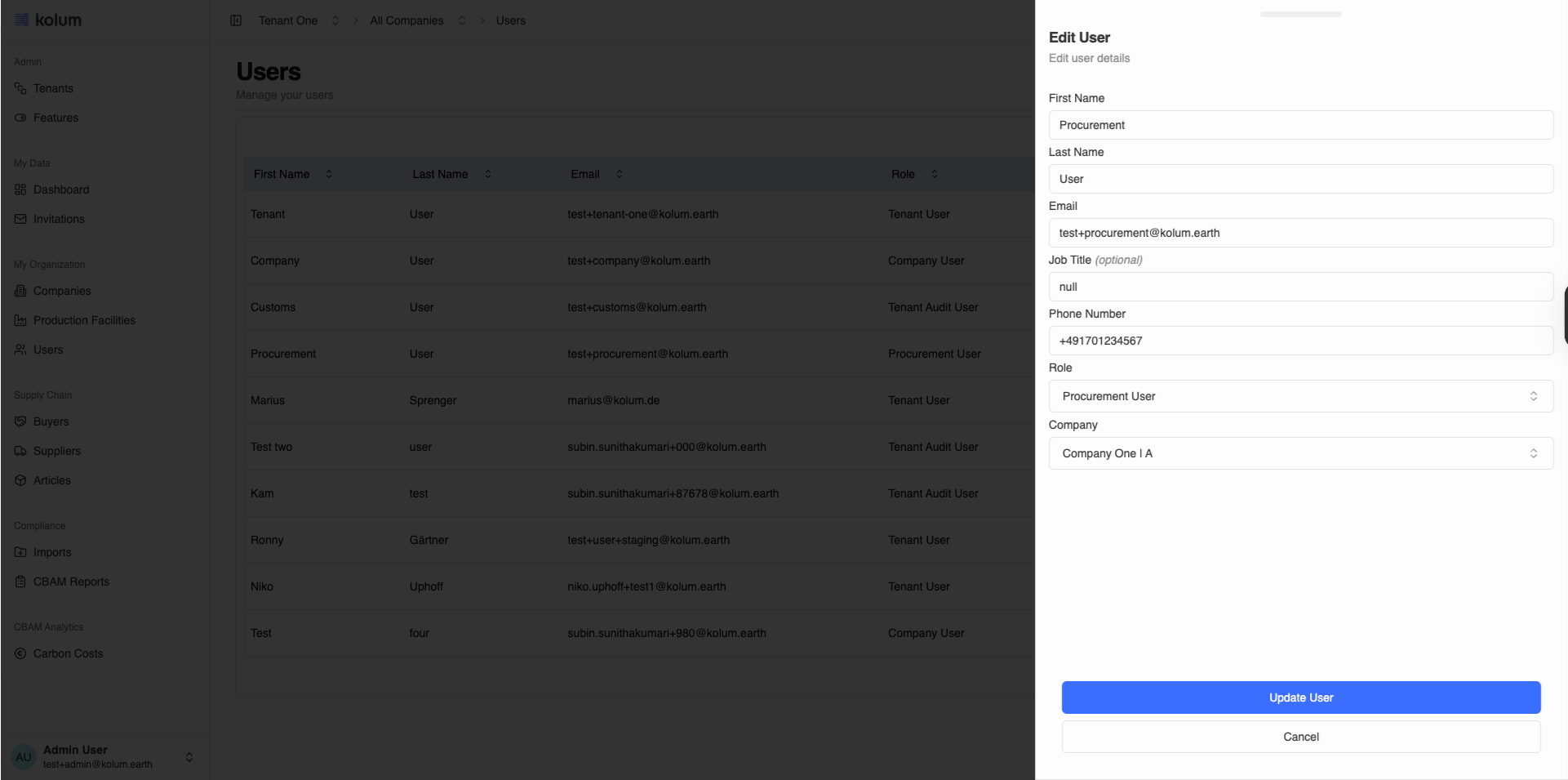Click the Invitations envelope icon
The width and height of the screenshot is (1568, 780).
(20, 219)
